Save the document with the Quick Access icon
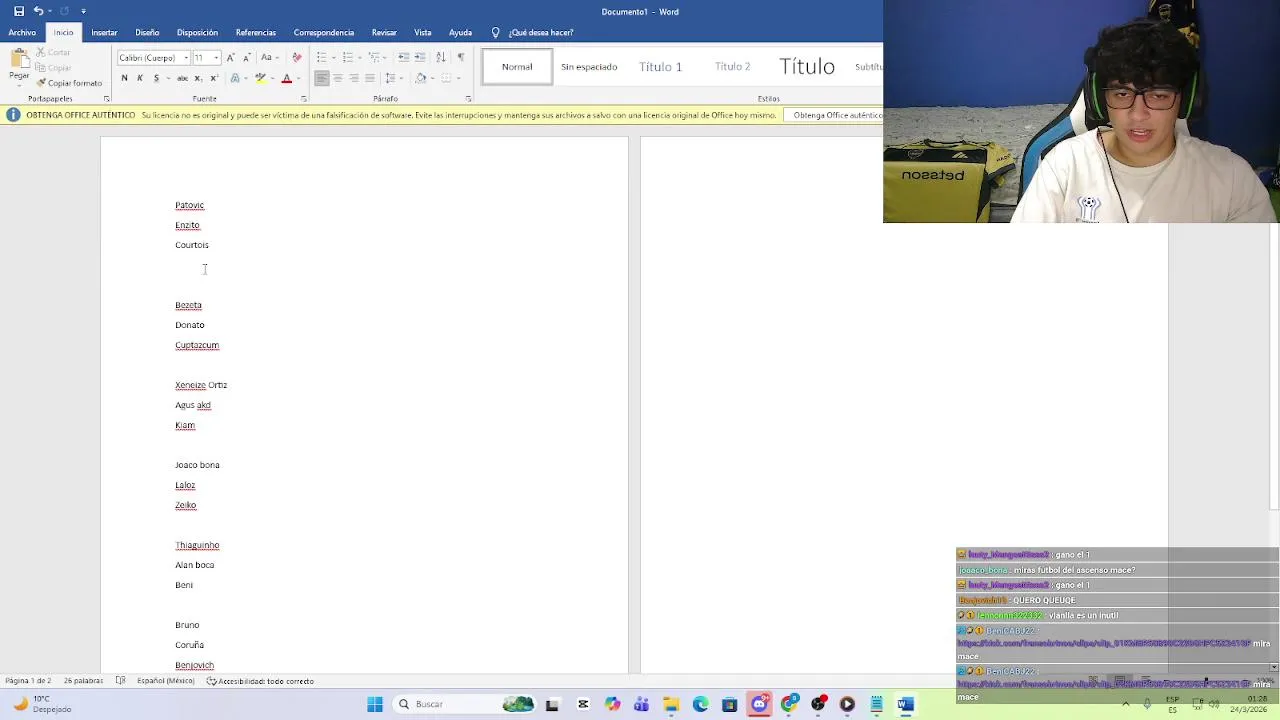 pos(19,11)
